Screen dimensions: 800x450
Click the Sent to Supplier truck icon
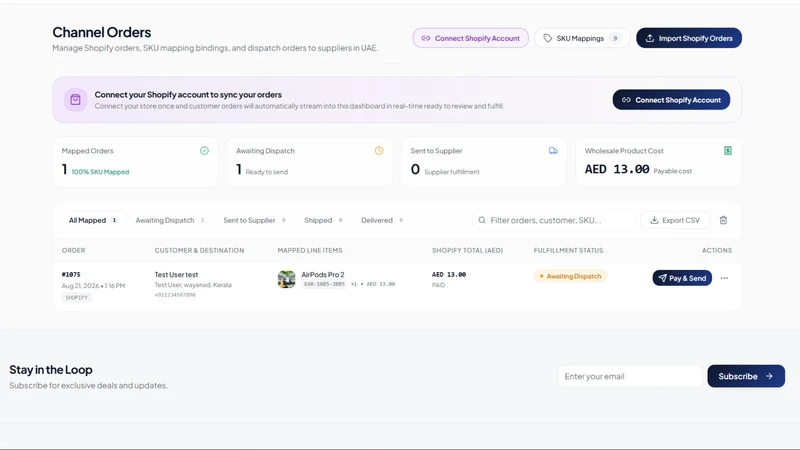point(553,151)
